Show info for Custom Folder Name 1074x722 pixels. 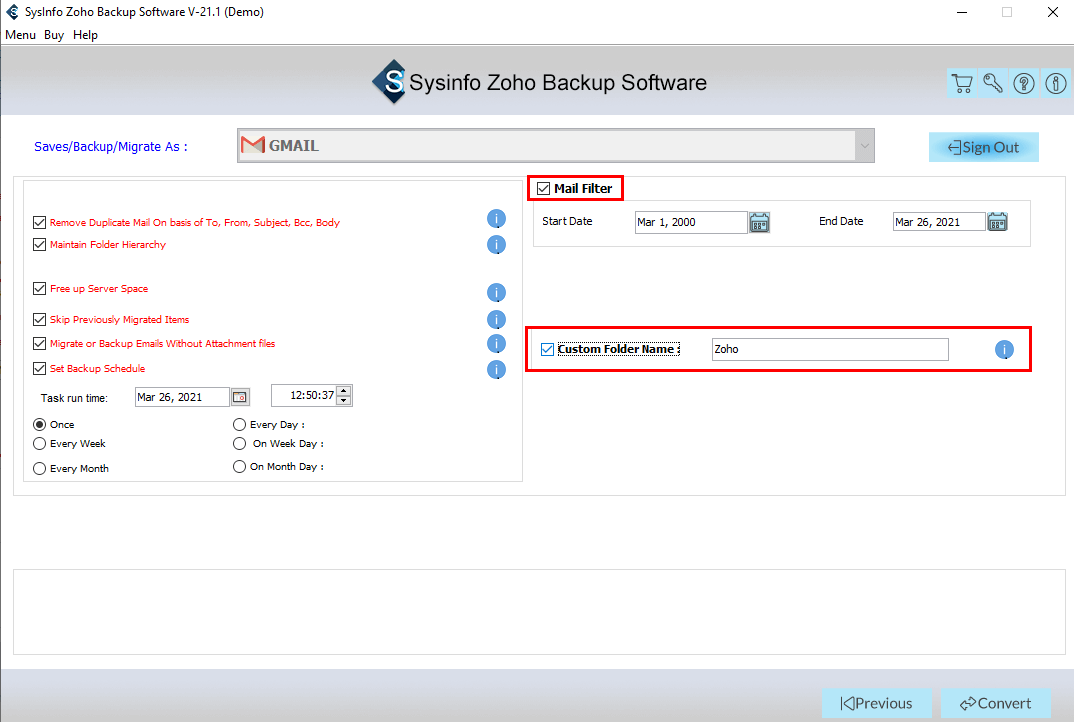pos(1004,349)
